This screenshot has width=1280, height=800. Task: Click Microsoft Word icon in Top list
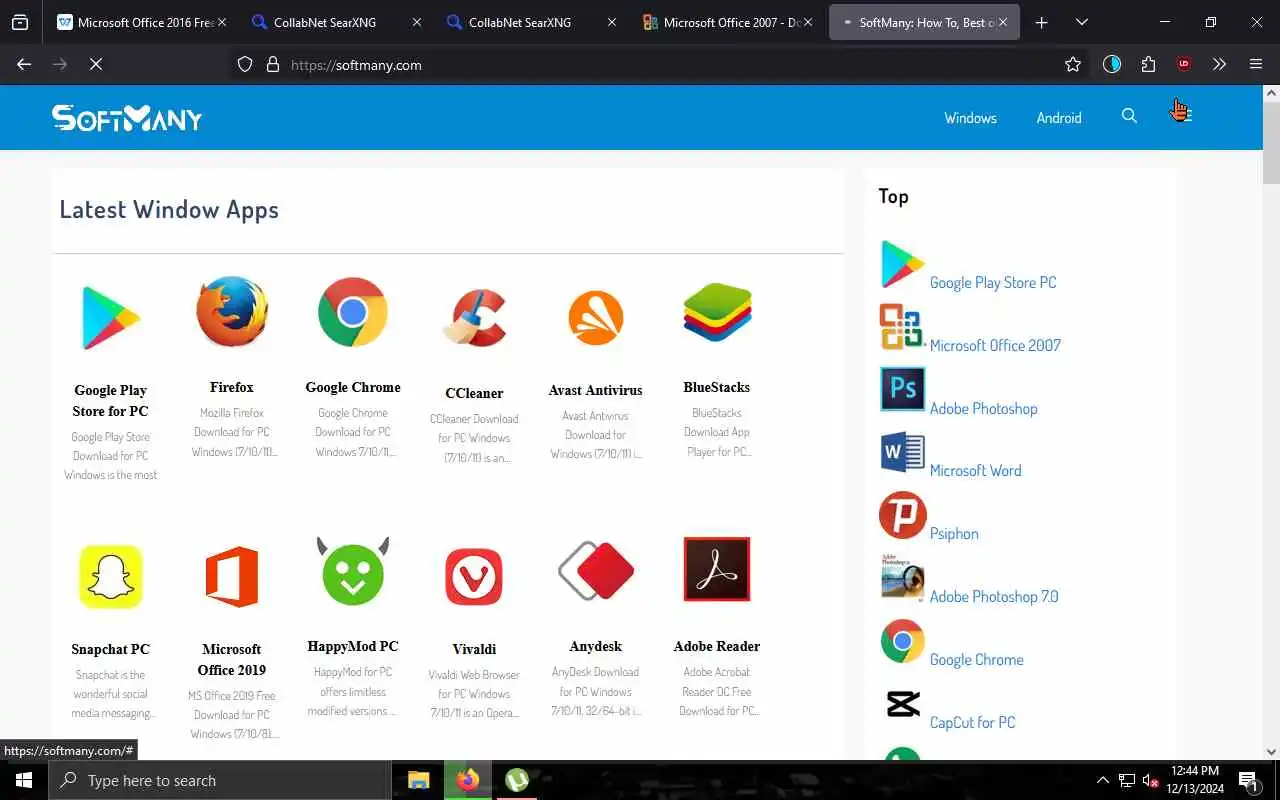click(902, 452)
